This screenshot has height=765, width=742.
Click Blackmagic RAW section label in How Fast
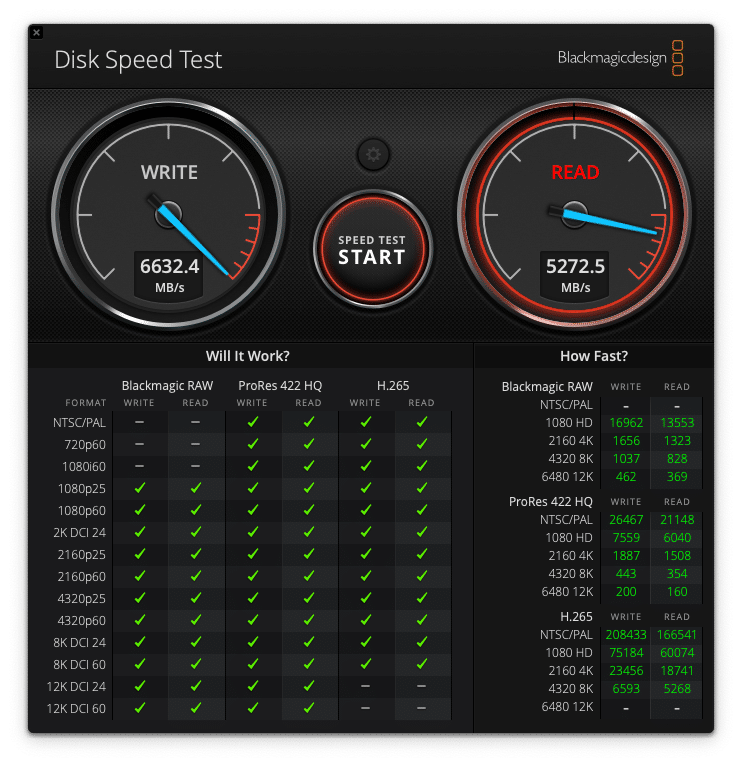(547, 387)
